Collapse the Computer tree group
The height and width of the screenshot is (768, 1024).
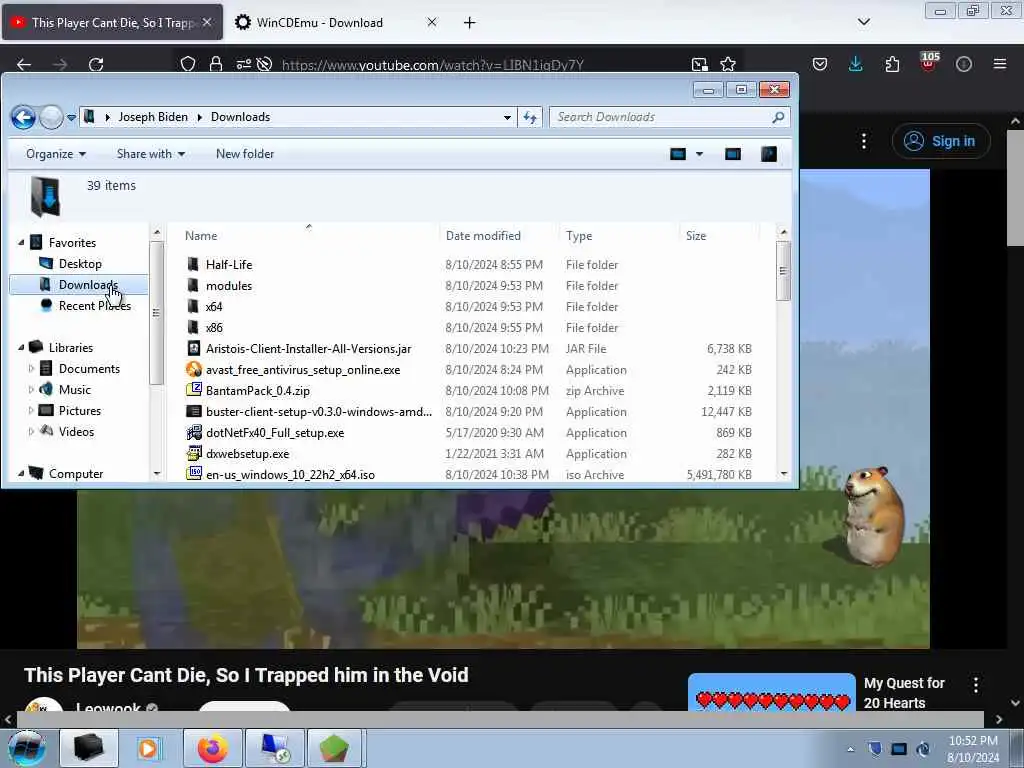click(21, 473)
